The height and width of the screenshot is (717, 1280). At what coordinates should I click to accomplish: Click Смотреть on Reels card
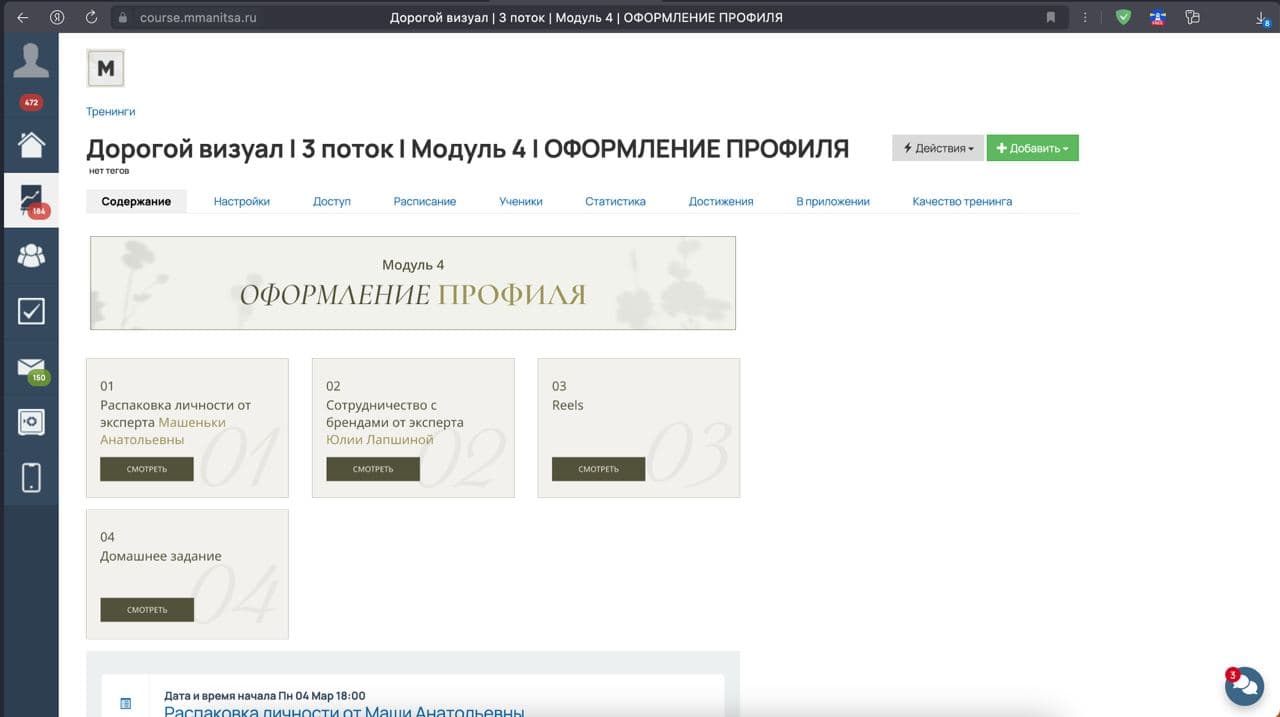[x=599, y=469]
